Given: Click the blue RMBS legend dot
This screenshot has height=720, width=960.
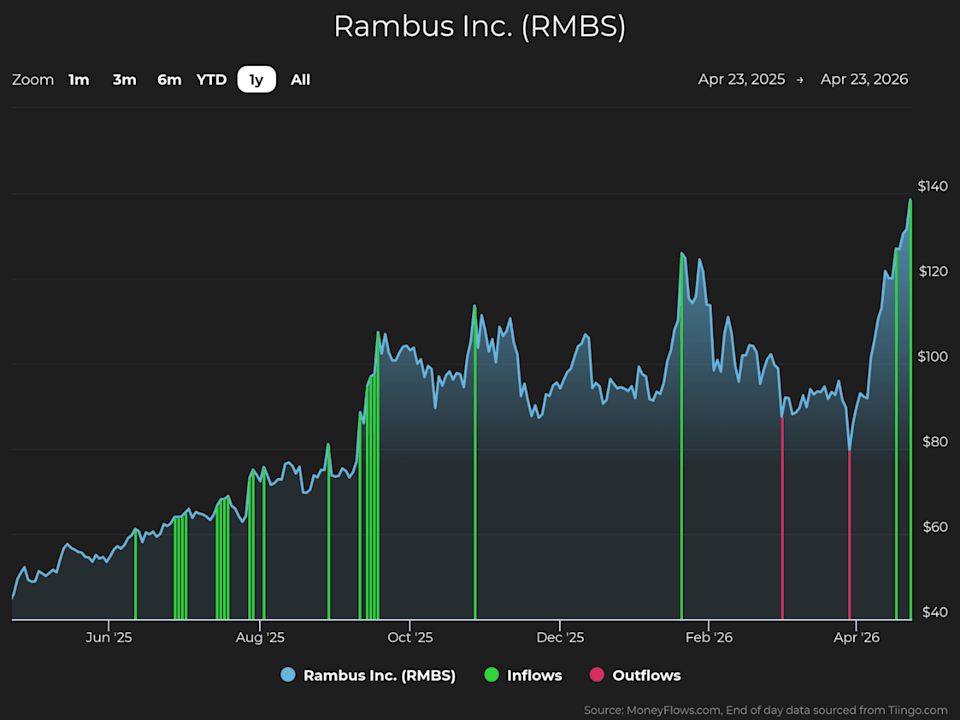Looking at the screenshot, I should 289,675.
